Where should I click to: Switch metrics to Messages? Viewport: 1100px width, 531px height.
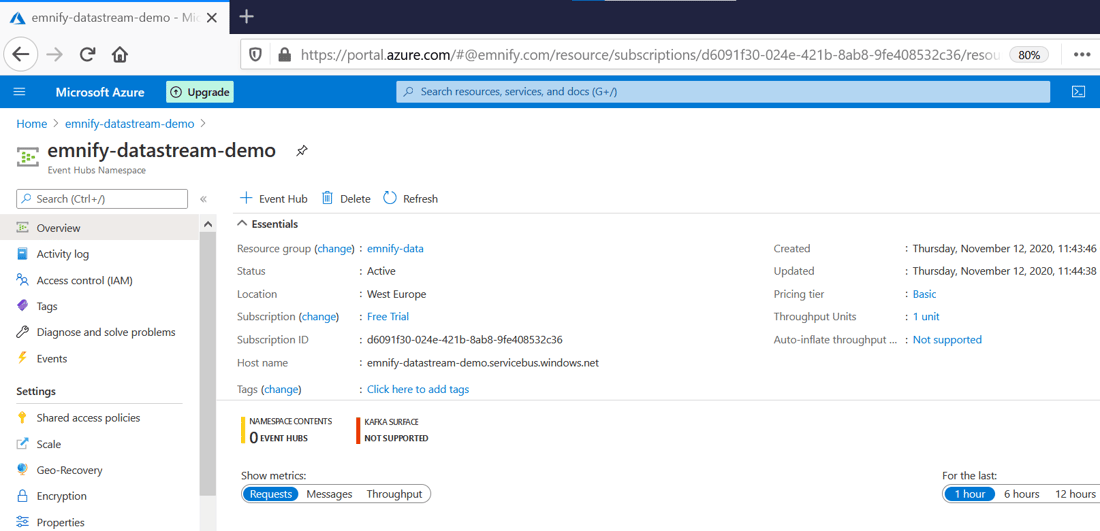[329, 494]
